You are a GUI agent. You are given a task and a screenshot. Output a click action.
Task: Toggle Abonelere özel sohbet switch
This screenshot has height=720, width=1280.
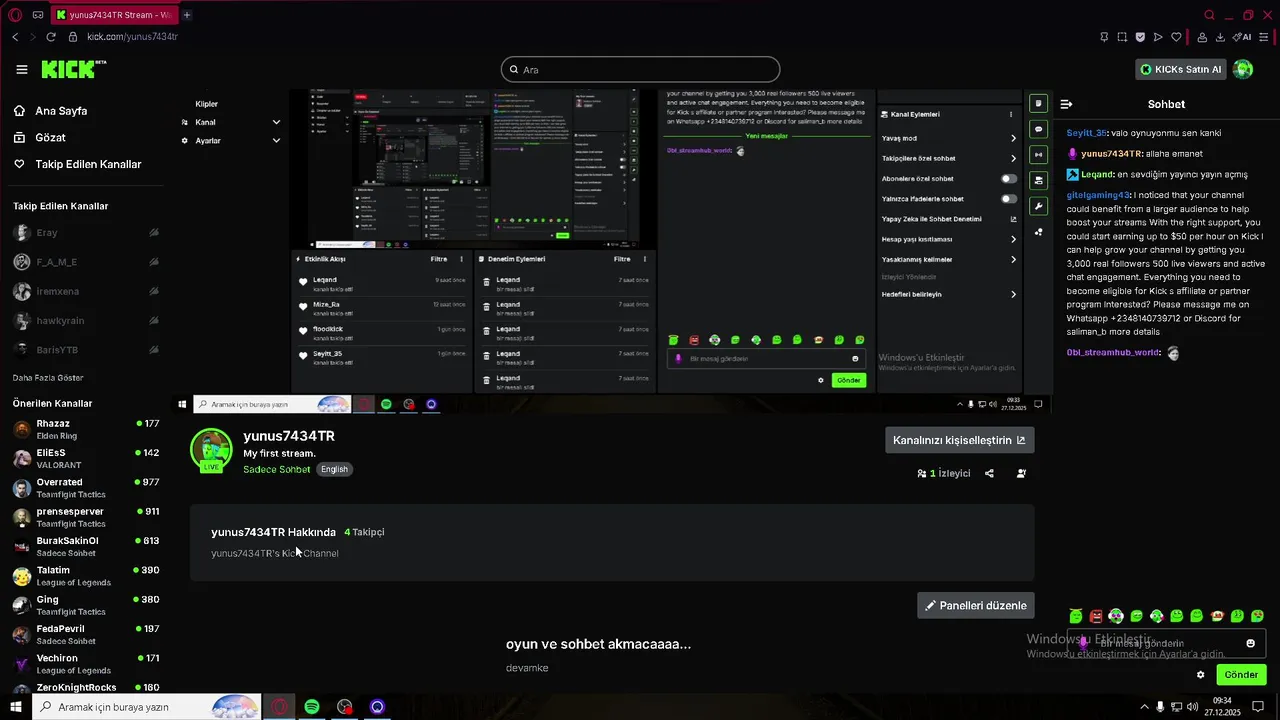(1009, 179)
